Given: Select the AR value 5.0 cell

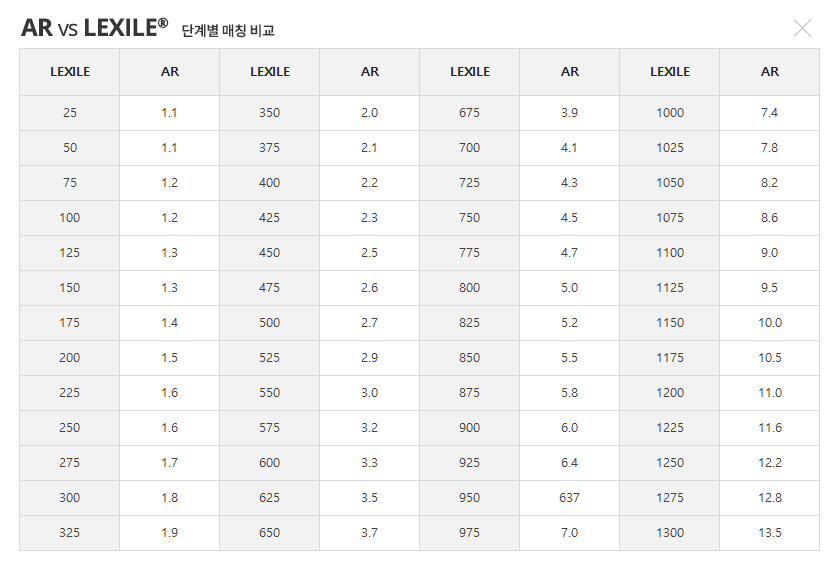Looking at the screenshot, I should pyautogui.click(x=569, y=288).
